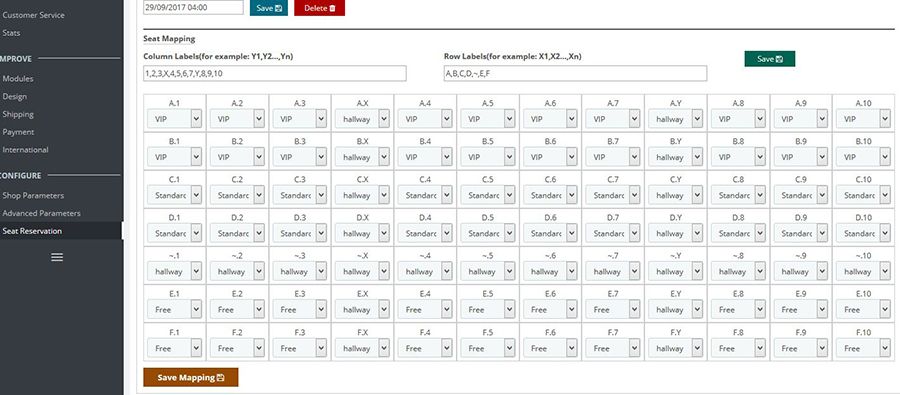The height and width of the screenshot is (395, 900).
Task: Expand the E.10 Free seat dropdown
Action: tap(863, 309)
